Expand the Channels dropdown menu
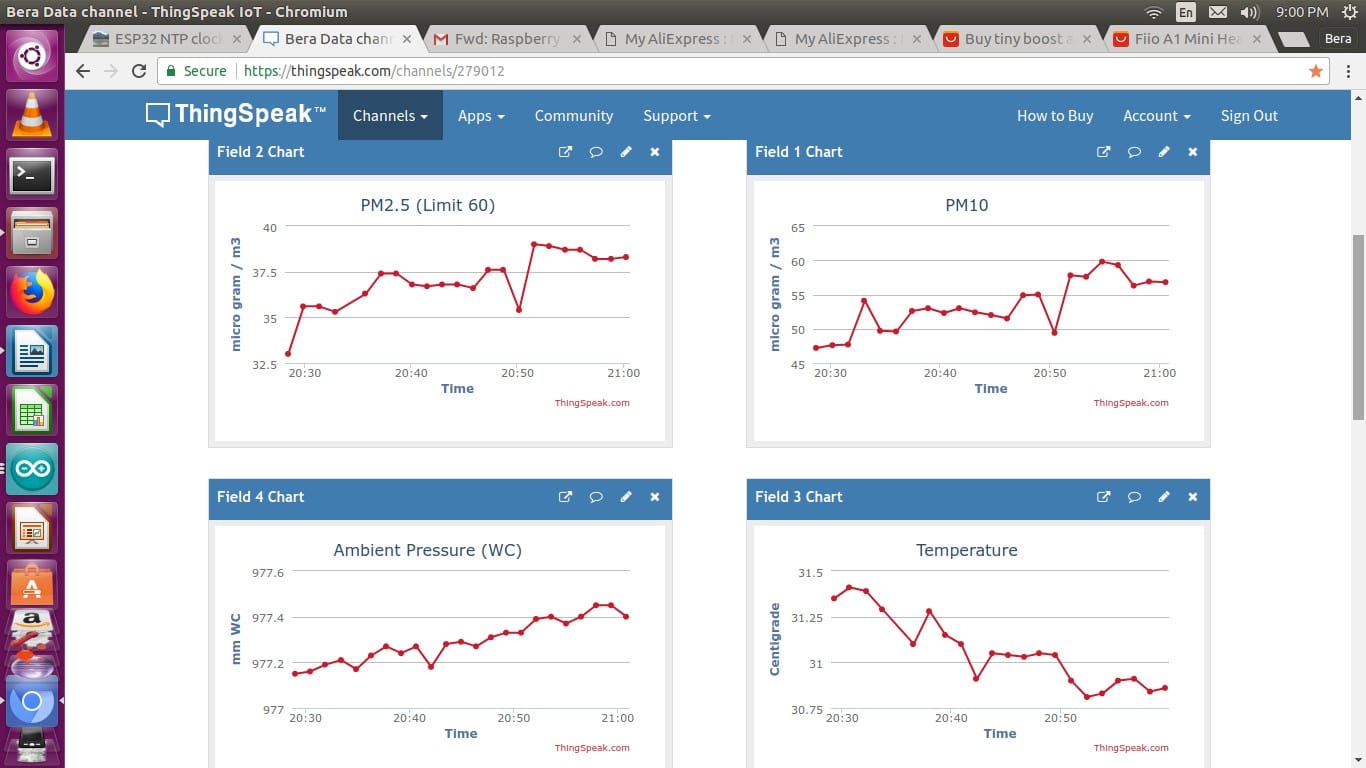The image size is (1366, 768). (x=390, y=116)
